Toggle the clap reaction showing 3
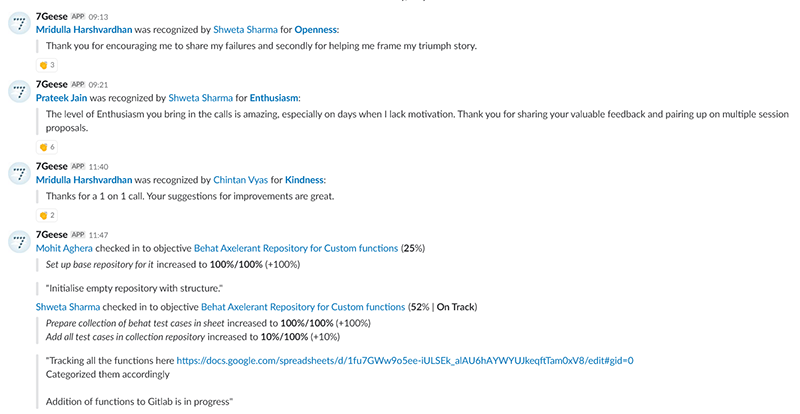The image size is (800, 414). [x=47, y=65]
